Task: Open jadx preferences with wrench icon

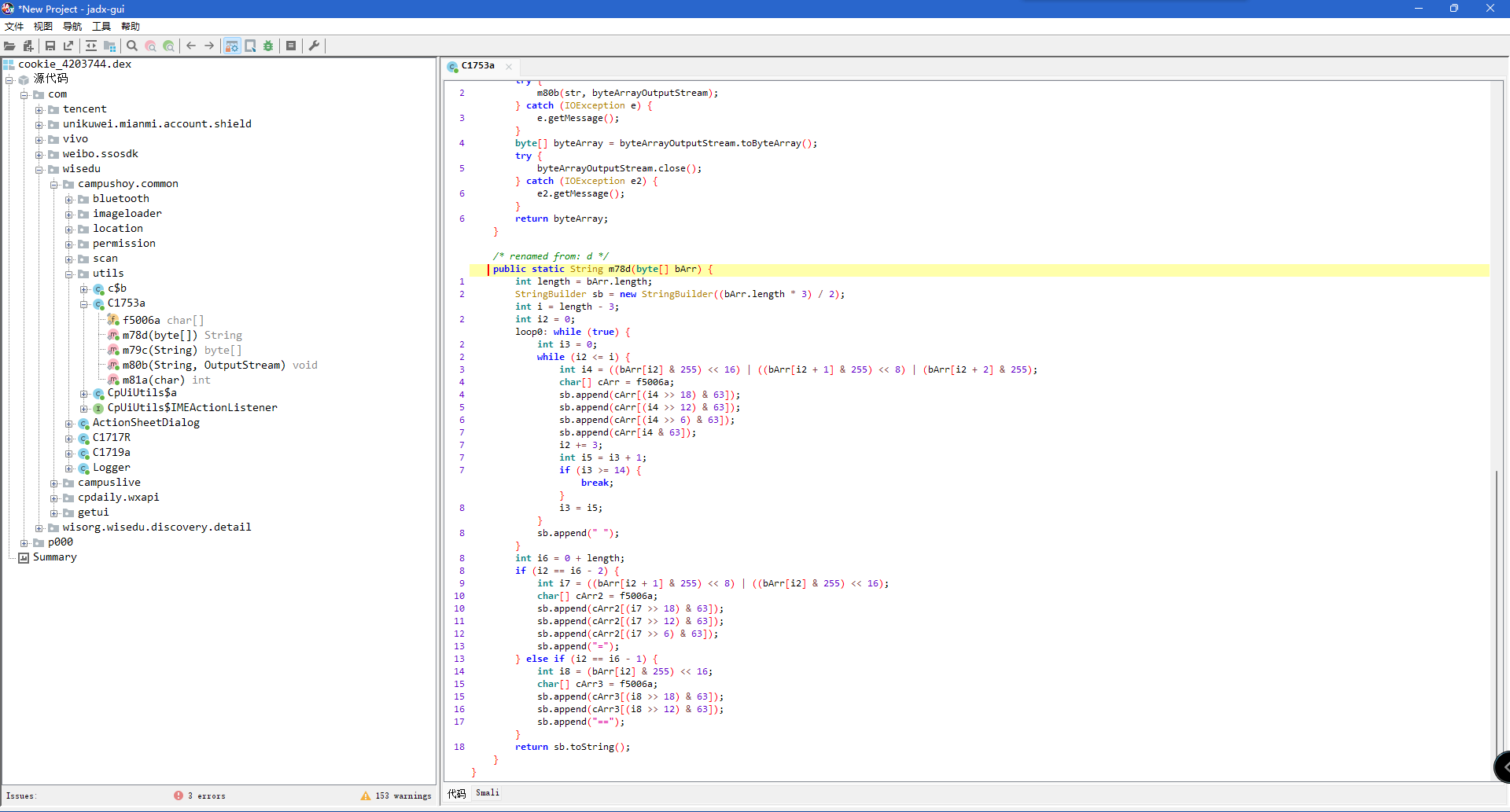Action: click(314, 46)
